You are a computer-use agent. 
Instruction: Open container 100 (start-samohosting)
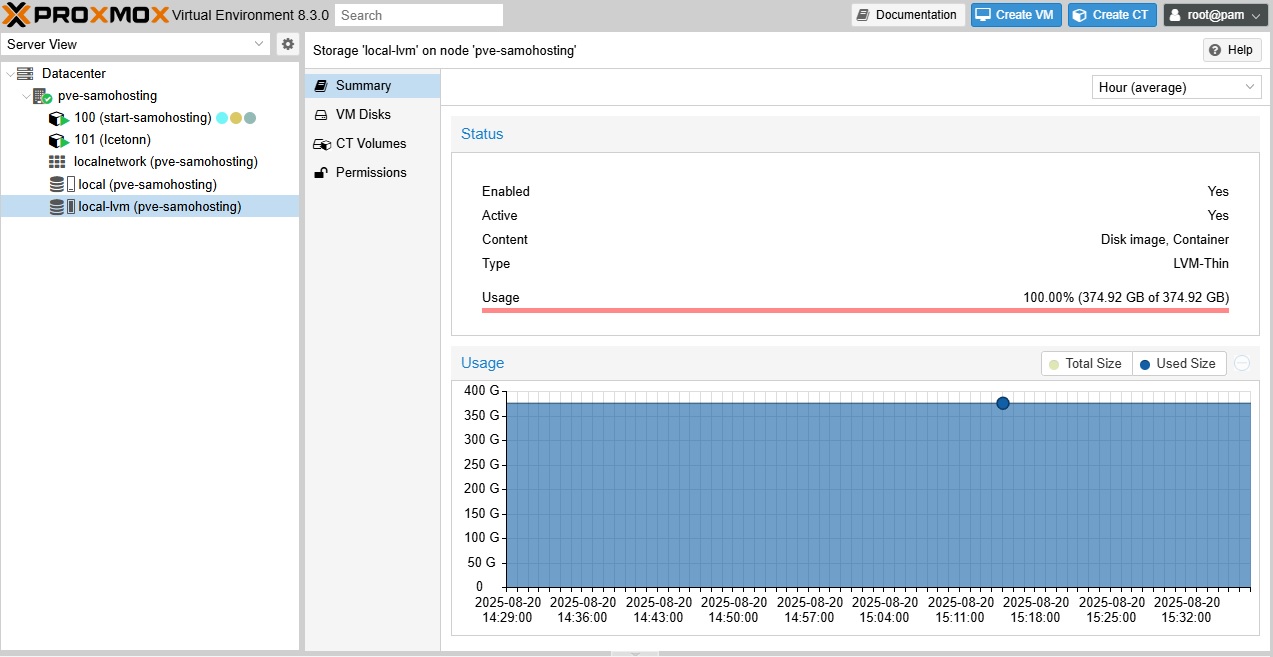142,118
